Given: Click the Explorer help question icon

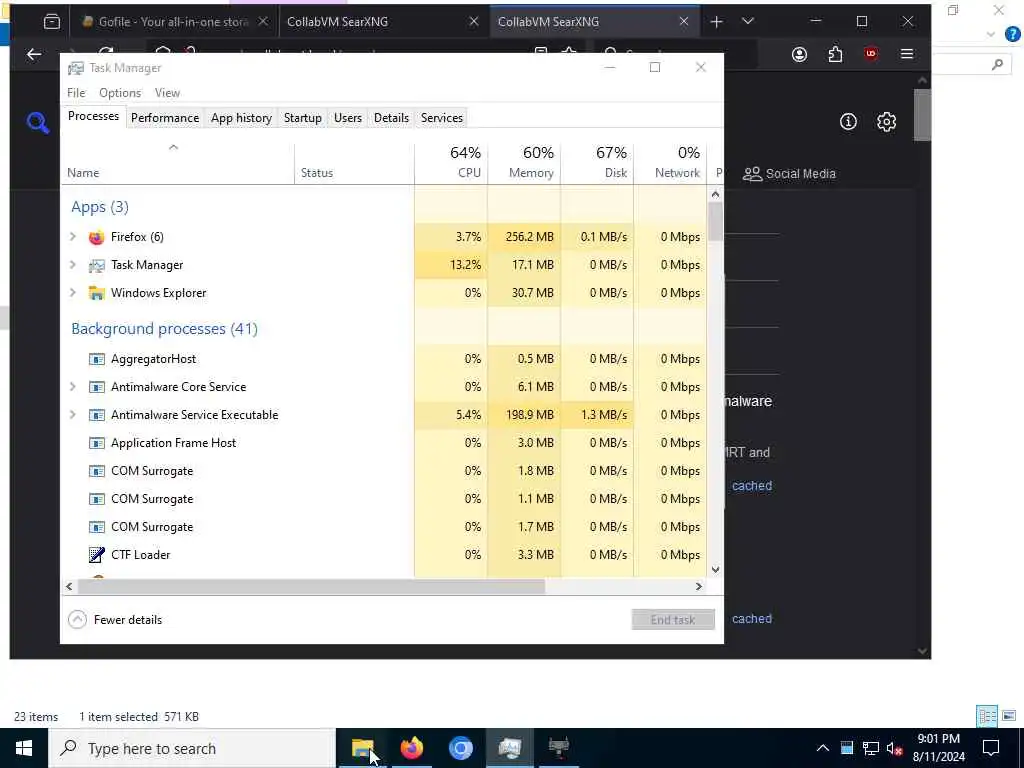Looking at the screenshot, I should click(x=1012, y=35).
